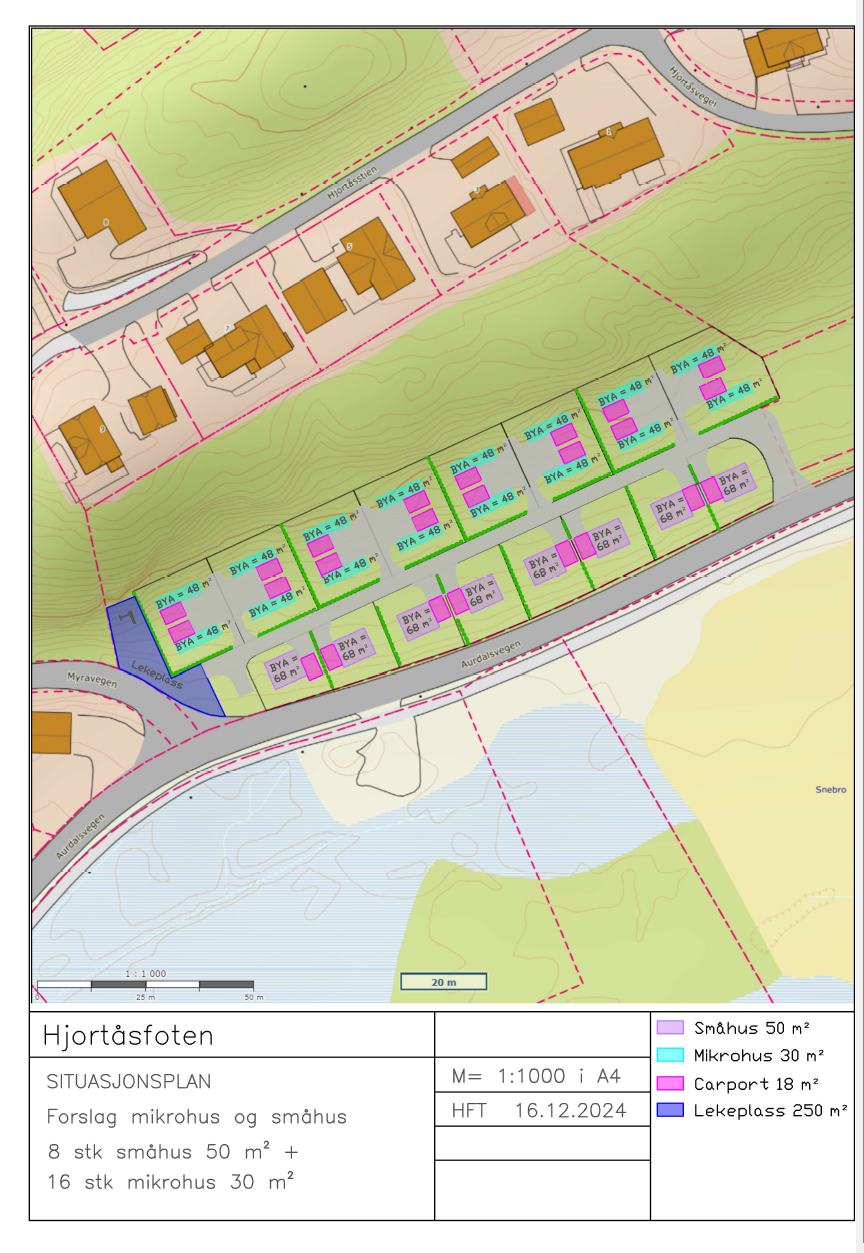864x1253 pixels.
Task: Click the 8 stk småhus 50 m² line
Action: tap(172, 1151)
